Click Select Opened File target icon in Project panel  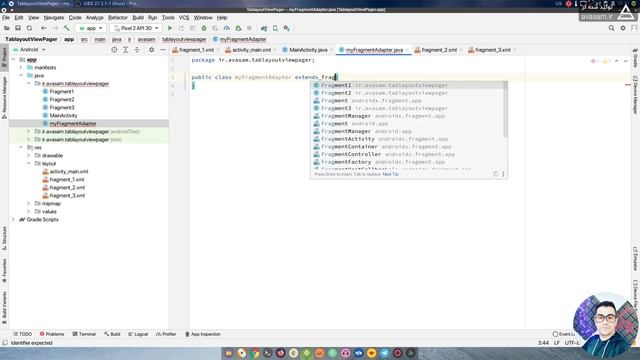click(x=114, y=50)
